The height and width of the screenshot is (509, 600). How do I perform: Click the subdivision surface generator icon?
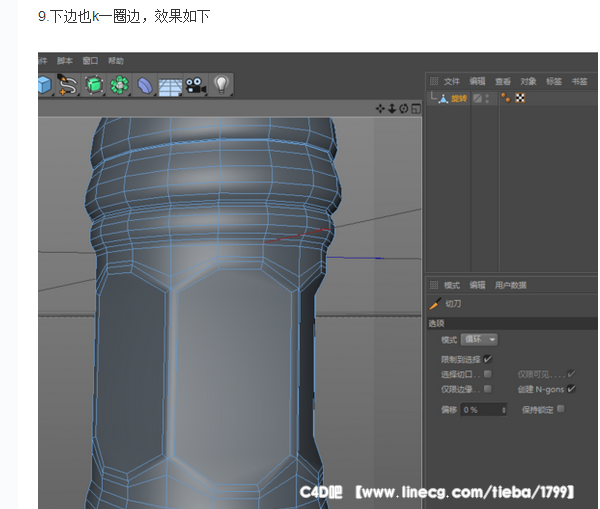tap(94, 85)
